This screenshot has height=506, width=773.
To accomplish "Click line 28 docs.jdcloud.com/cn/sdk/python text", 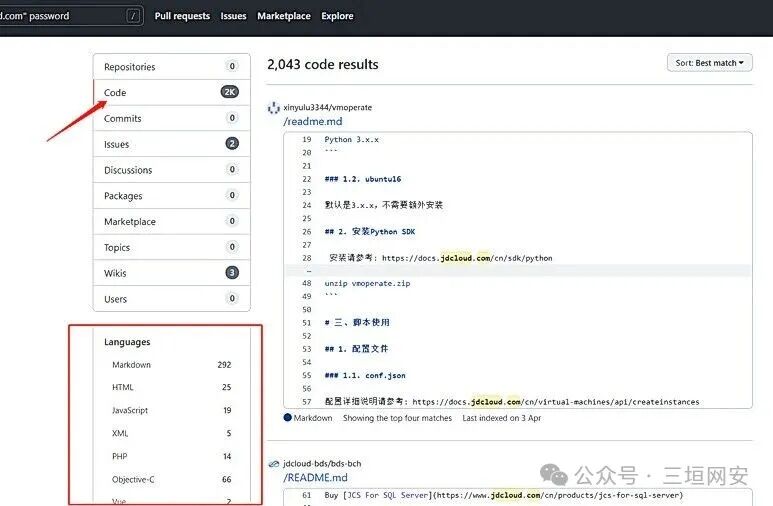I will [467, 258].
